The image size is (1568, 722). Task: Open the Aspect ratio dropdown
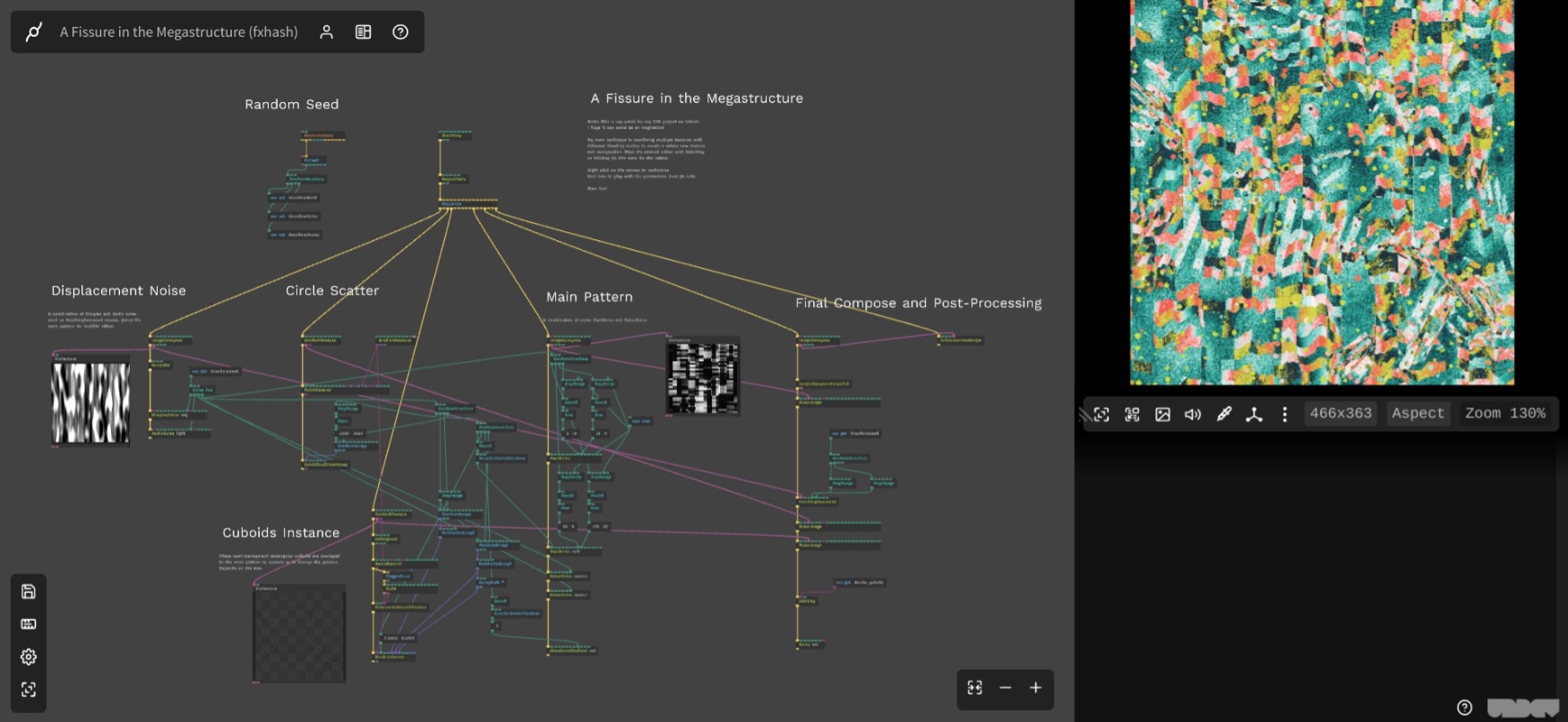point(1418,414)
